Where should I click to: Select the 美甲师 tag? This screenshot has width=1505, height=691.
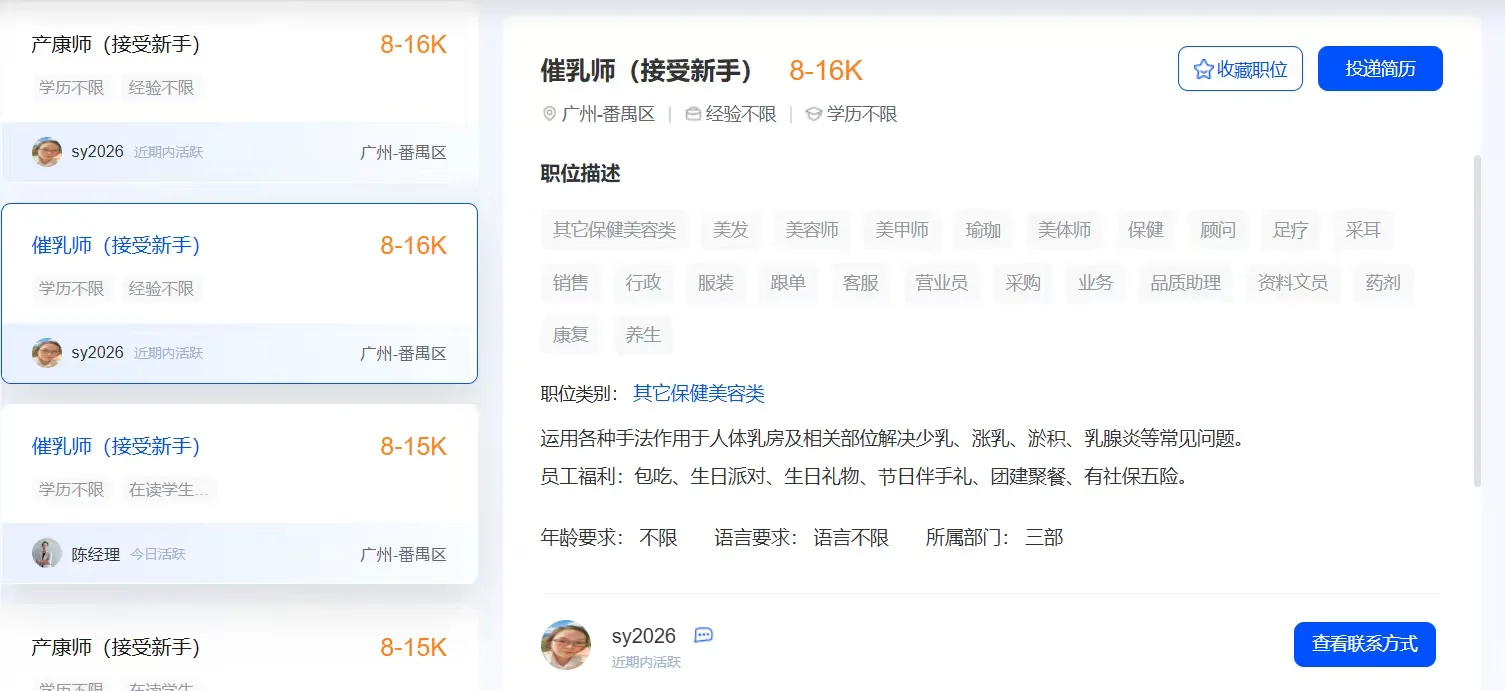coord(902,230)
